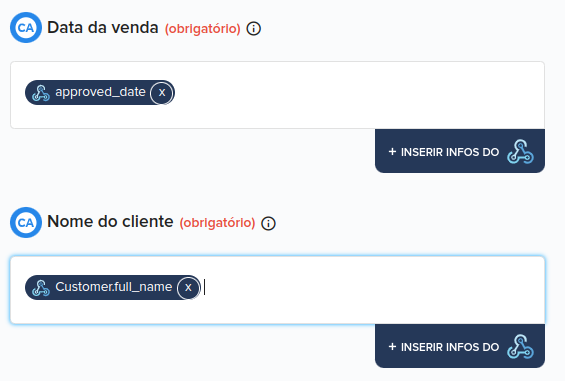
Task: Click the Data da venda heading label
Action: pos(103,27)
